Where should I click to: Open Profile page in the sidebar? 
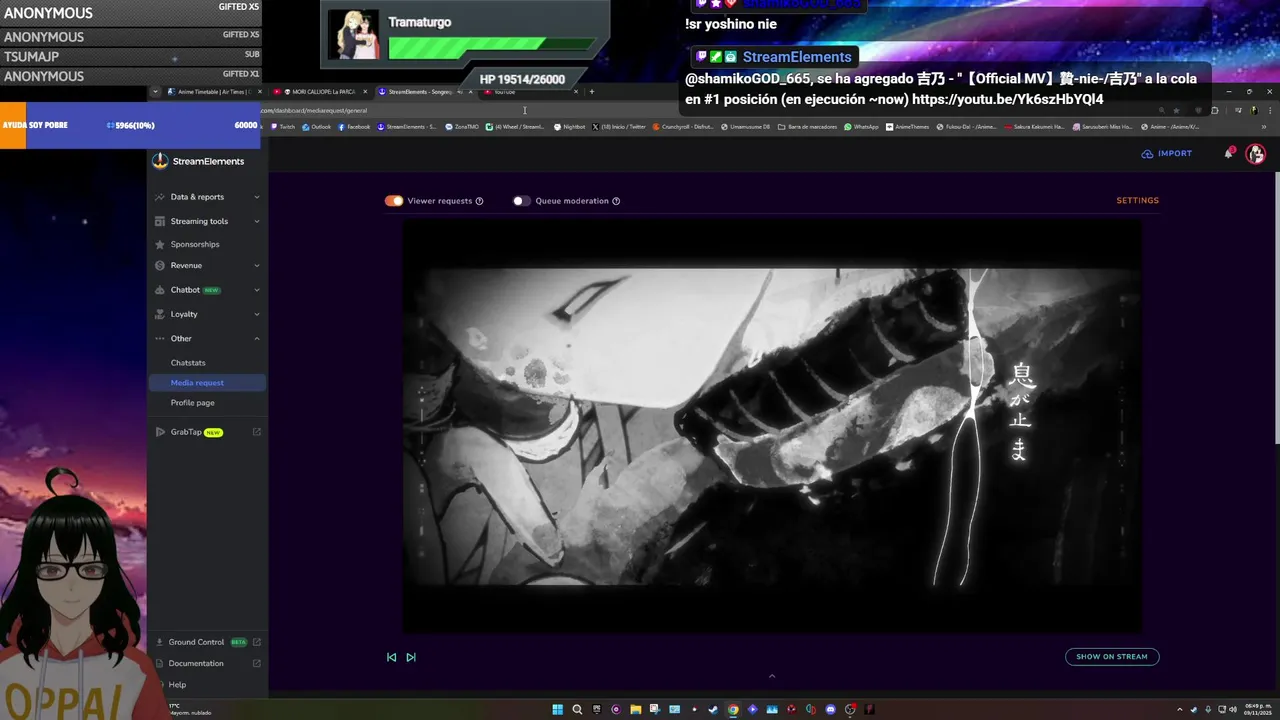click(x=192, y=403)
